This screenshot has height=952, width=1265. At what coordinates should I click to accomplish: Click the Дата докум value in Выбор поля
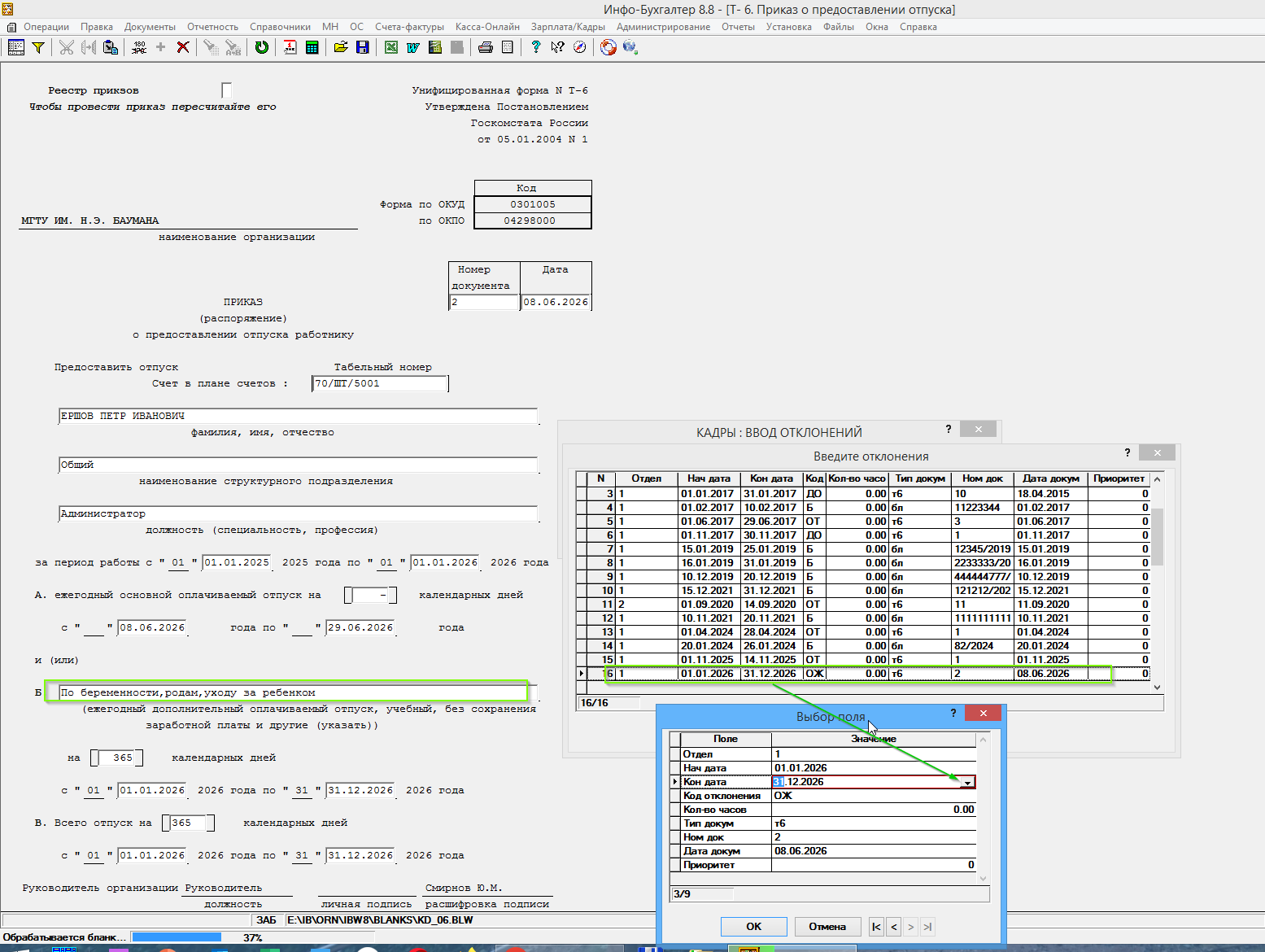coord(874,851)
